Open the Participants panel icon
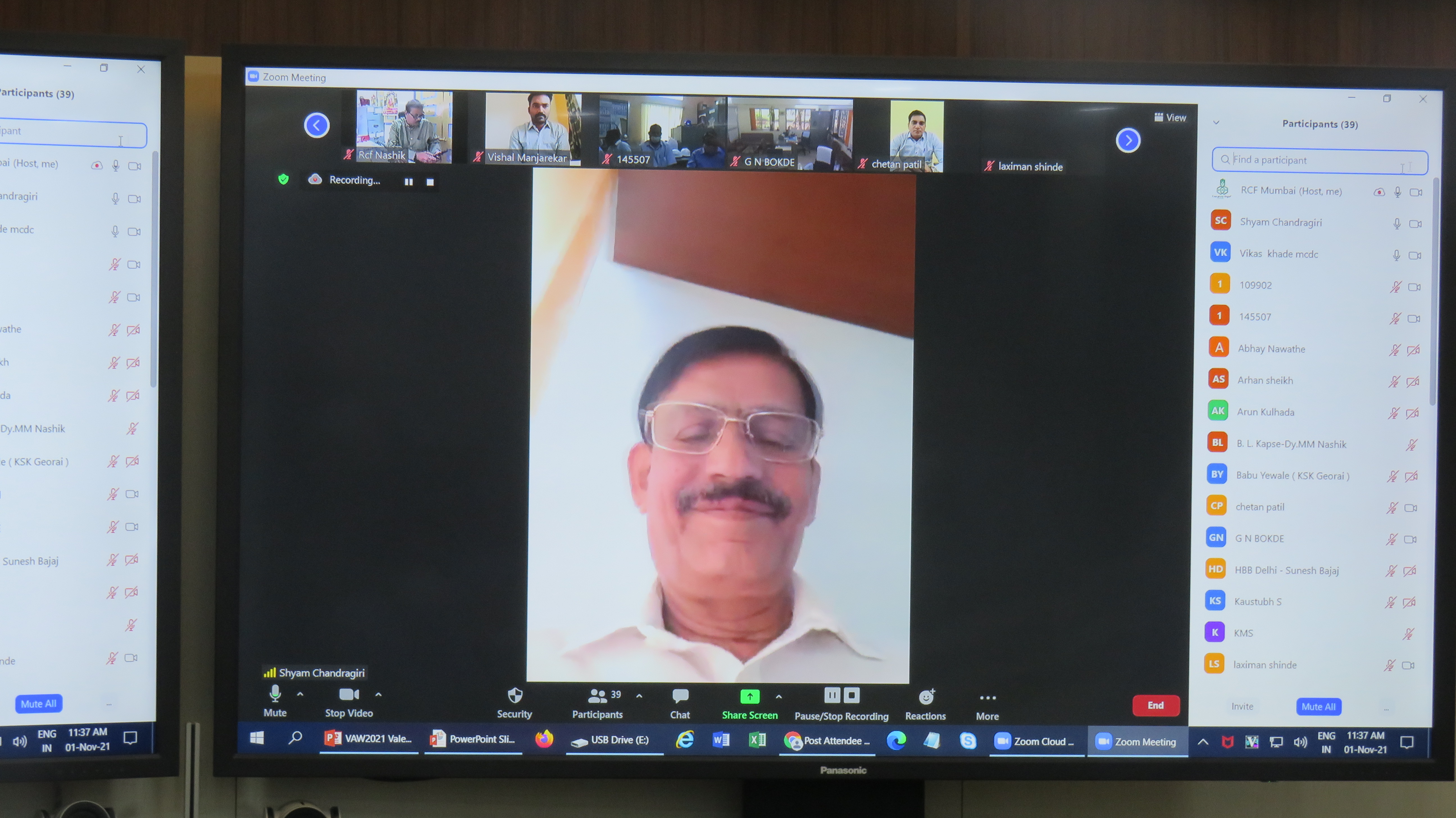This screenshot has width=1456, height=818. [x=597, y=696]
